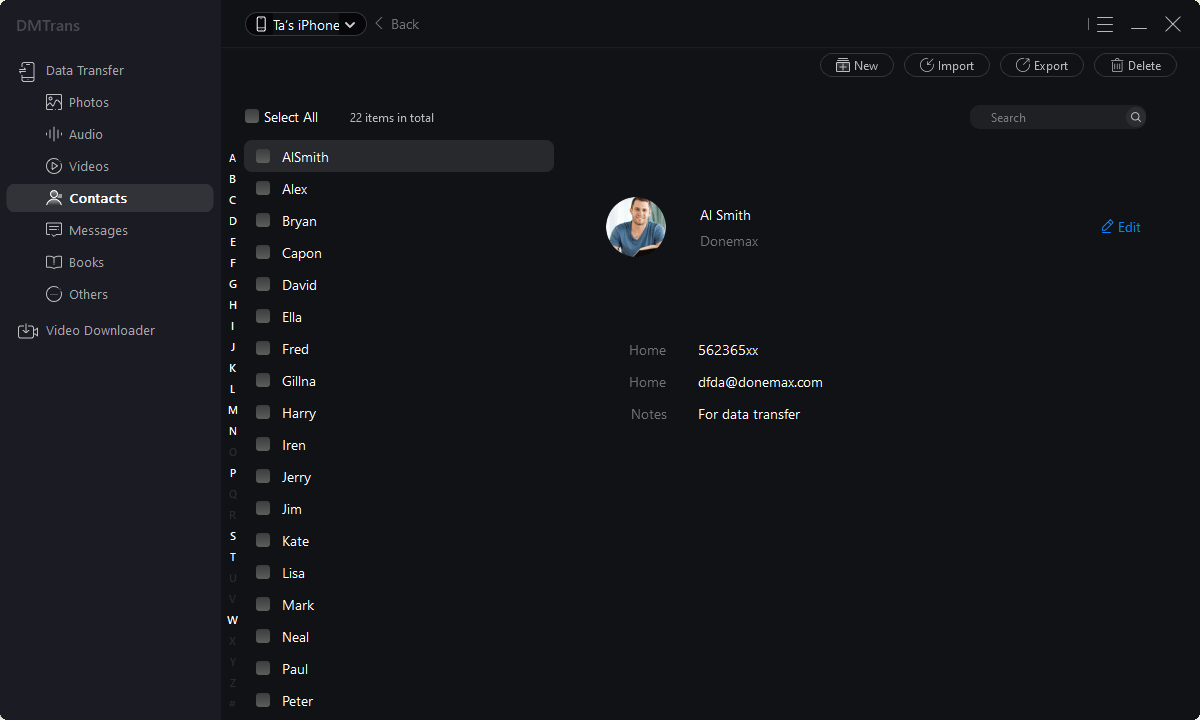Image resolution: width=1200 pixels, height=720 pixels.
Task: Open the Ta's iPhone device dropdown
Action: point(306,25)
